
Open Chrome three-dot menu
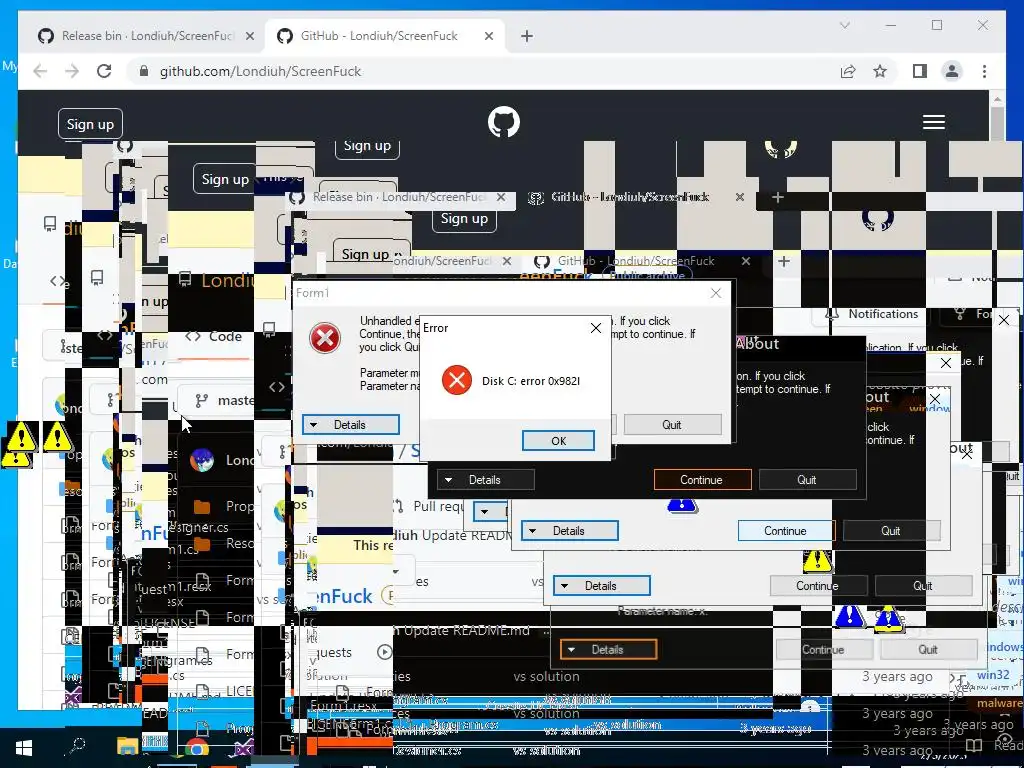(x=984, y=71)
